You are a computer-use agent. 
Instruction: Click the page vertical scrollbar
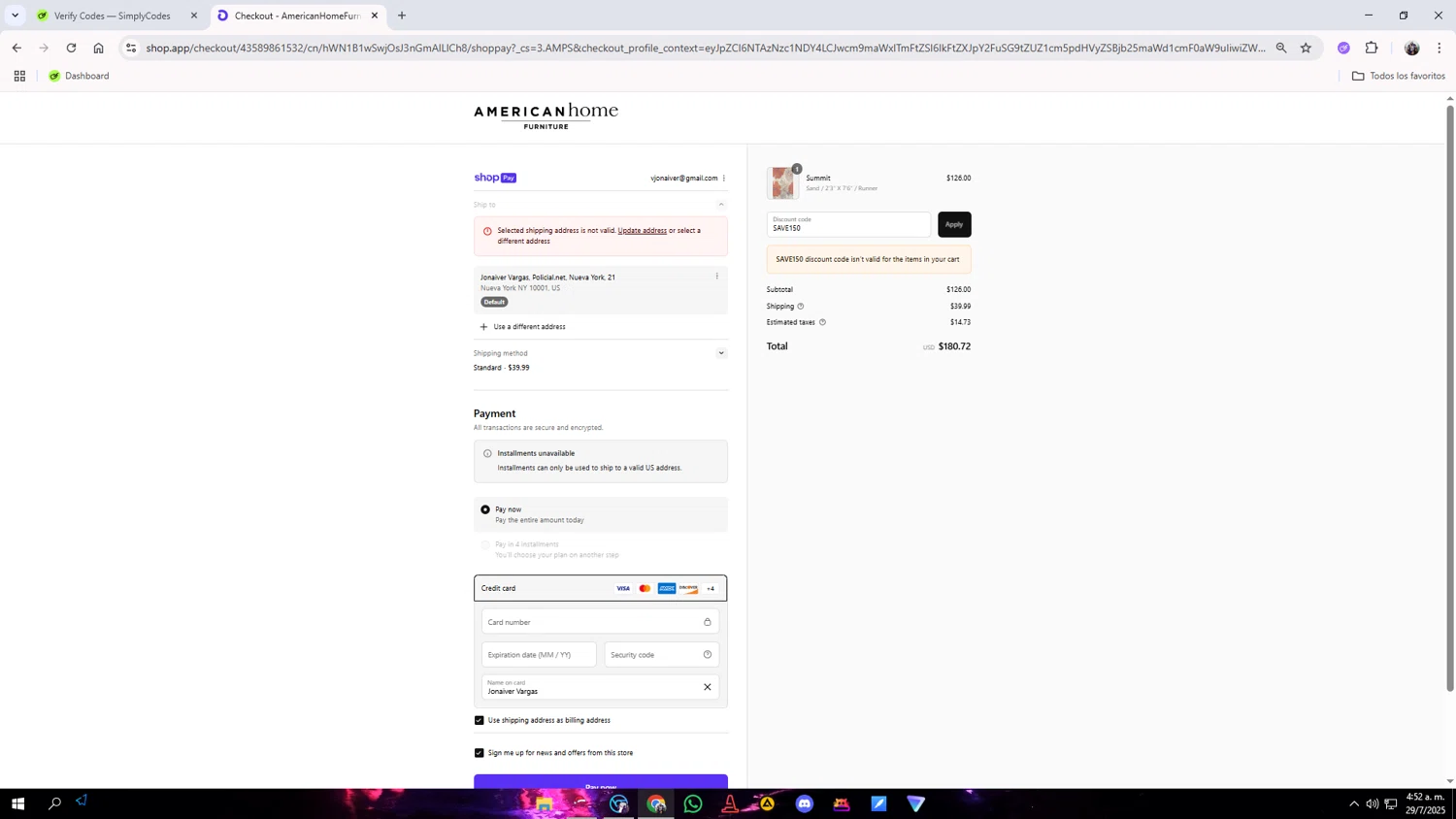[x=1450, y=398]
